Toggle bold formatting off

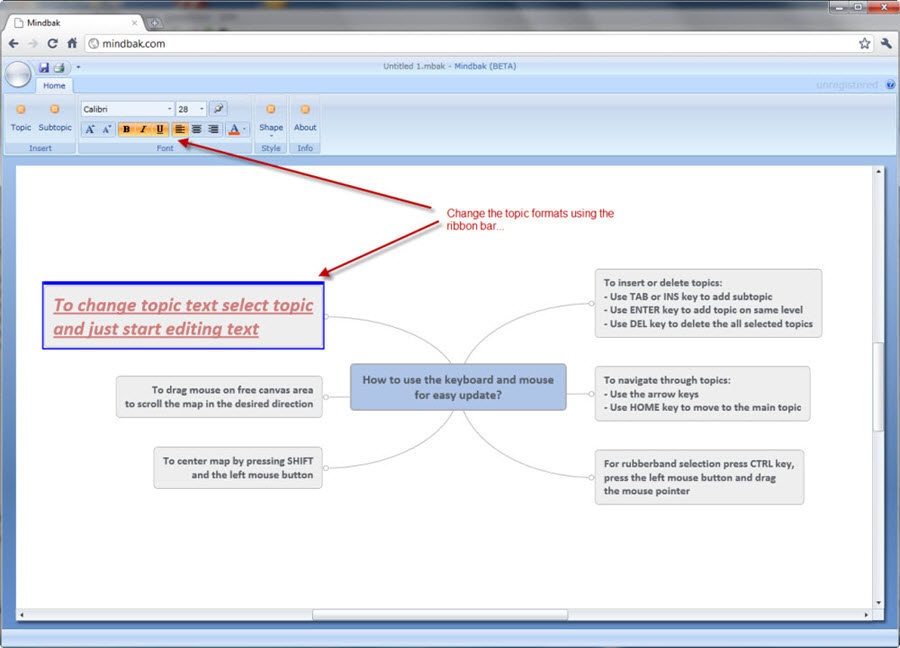pos(126,129)
